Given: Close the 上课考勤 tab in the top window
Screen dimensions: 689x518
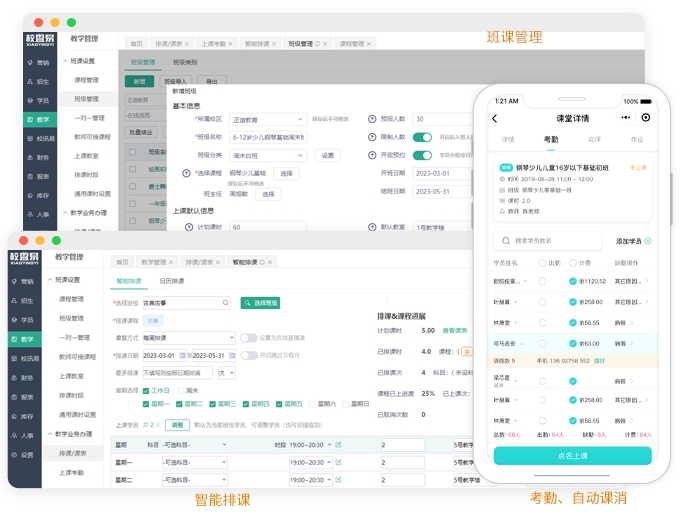Looking at the screenshot, I should [230, 44].
